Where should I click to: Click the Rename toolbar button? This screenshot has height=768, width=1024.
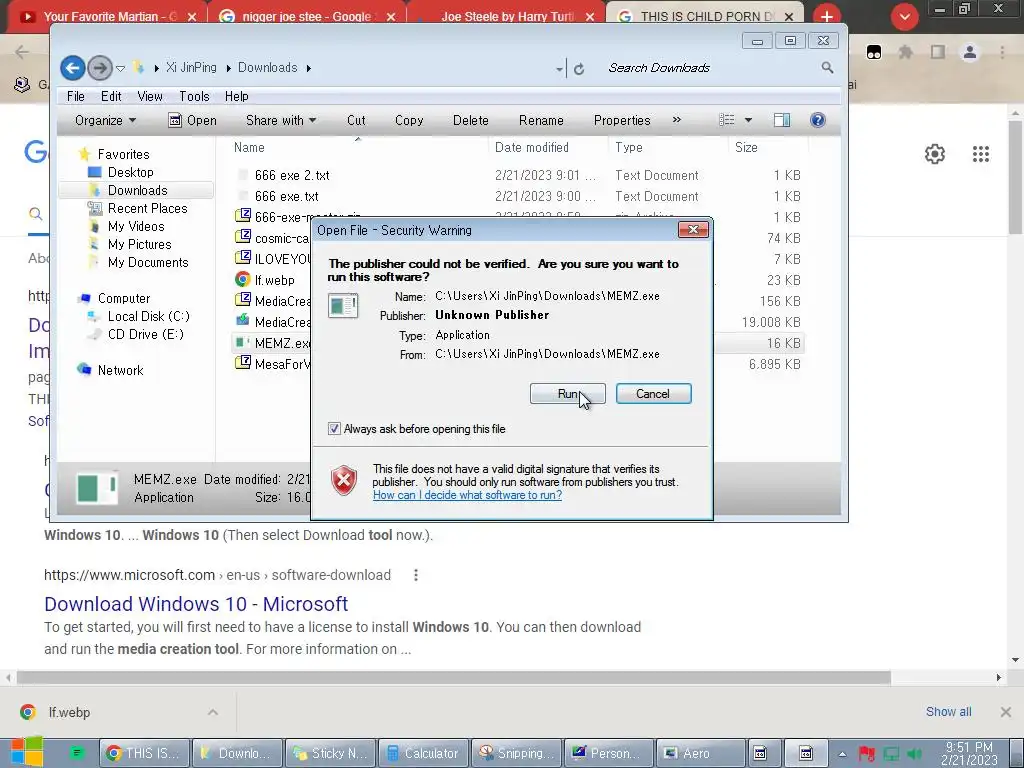541,120
